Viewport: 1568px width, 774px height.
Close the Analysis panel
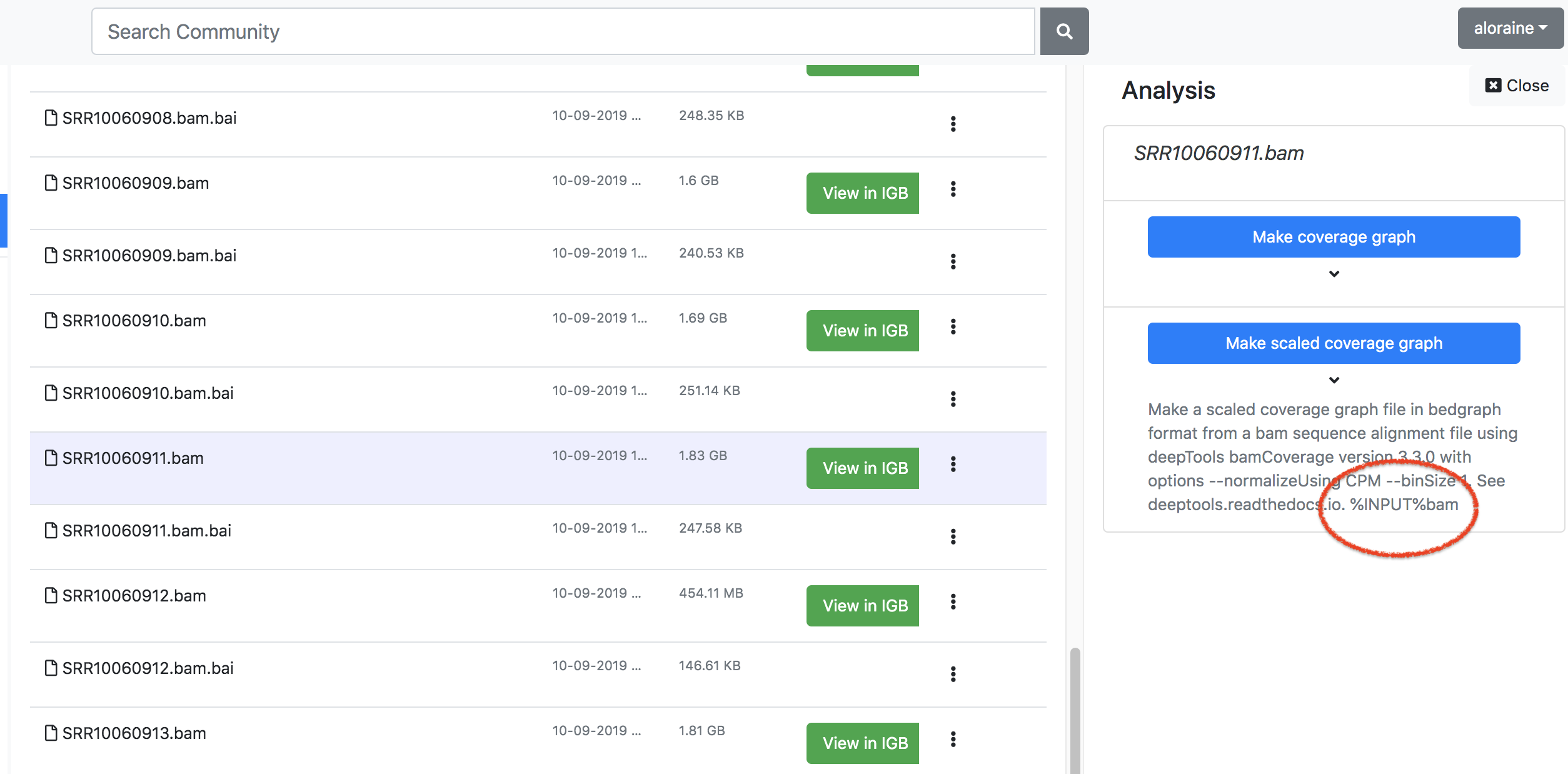1517,86
